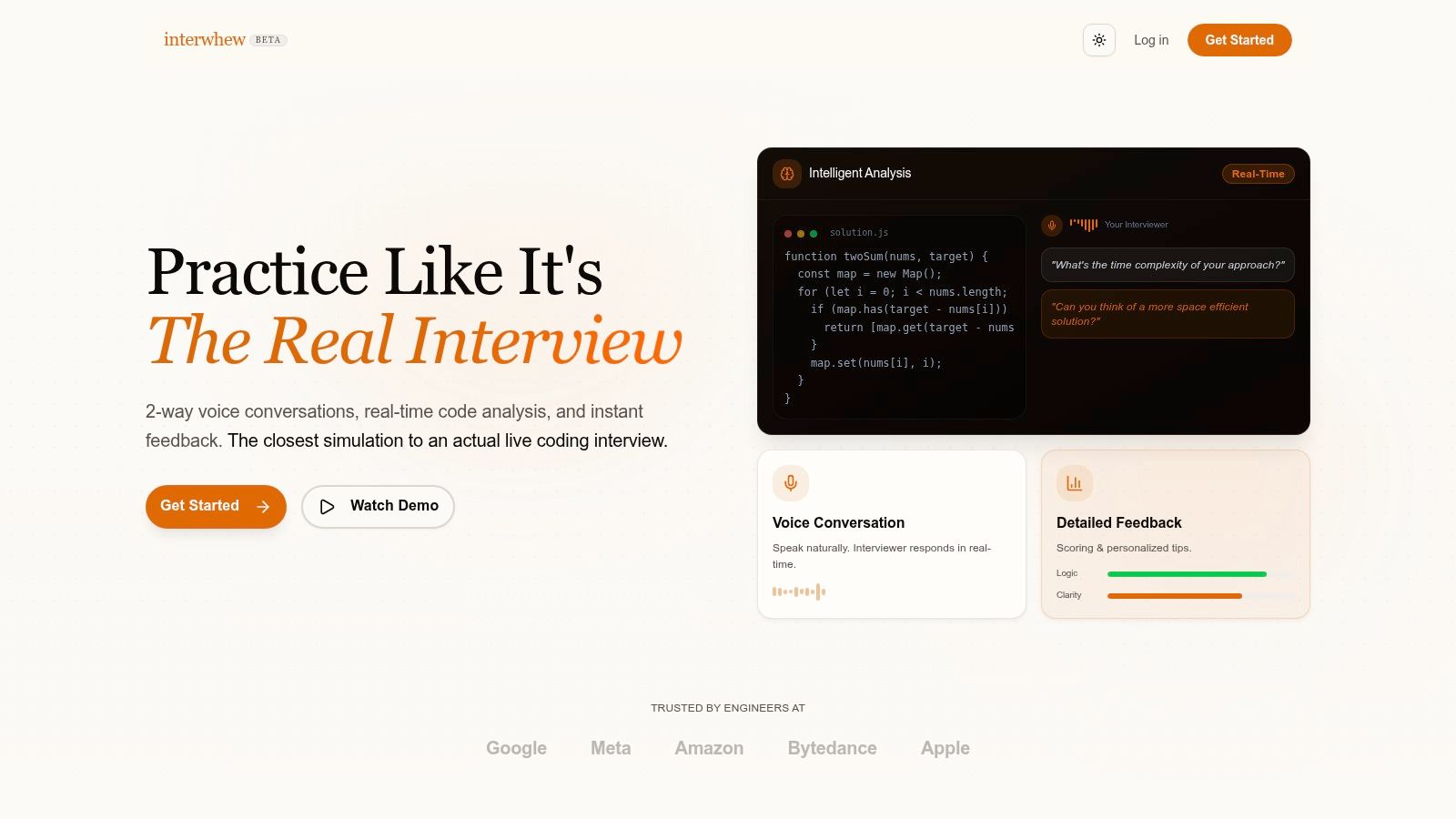Click the Amazon company name
The image size is (1456, 819).
pyautogui.click(x=710, y=748)
